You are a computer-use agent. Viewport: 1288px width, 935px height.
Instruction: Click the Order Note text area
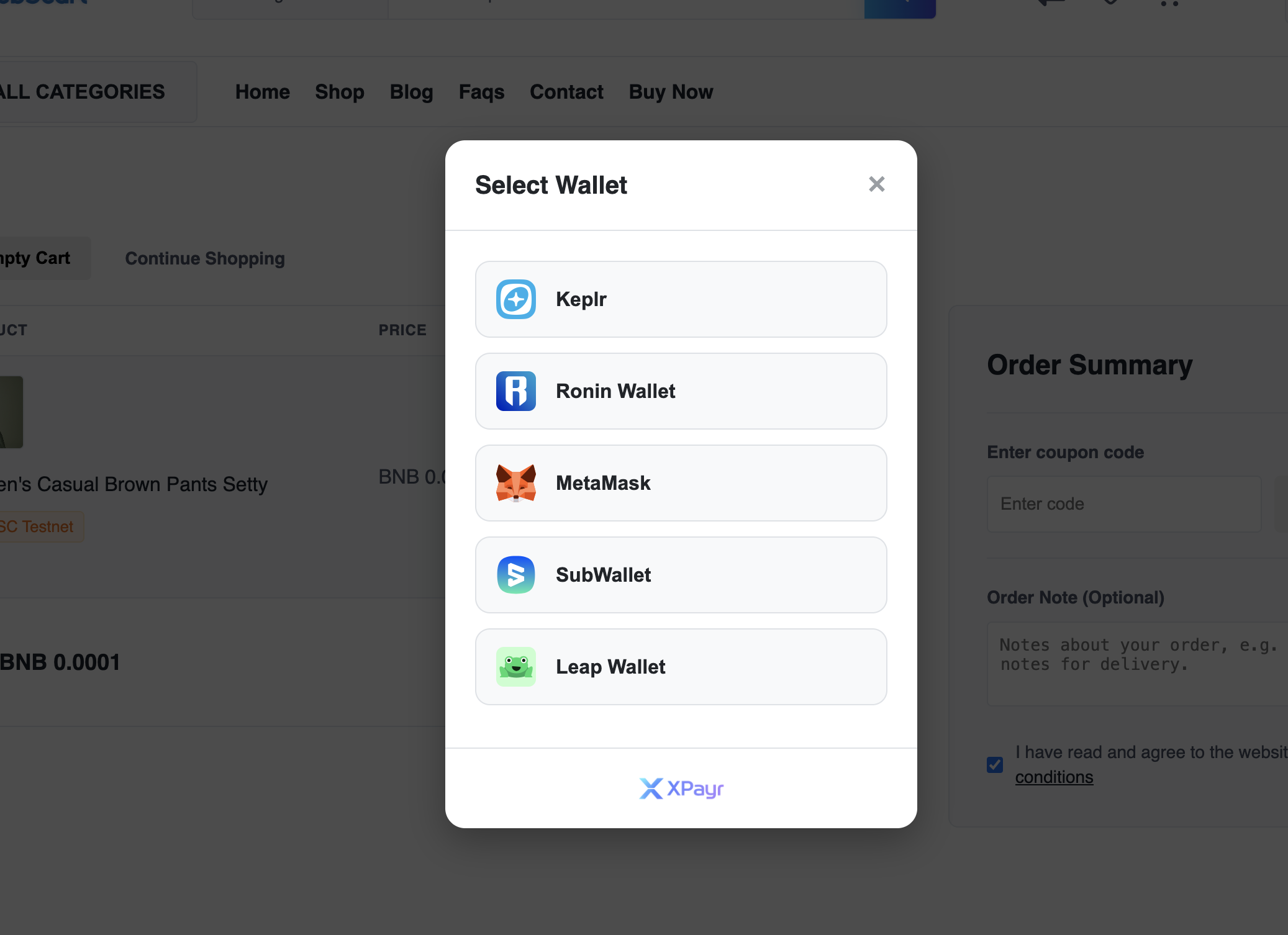1138,664
